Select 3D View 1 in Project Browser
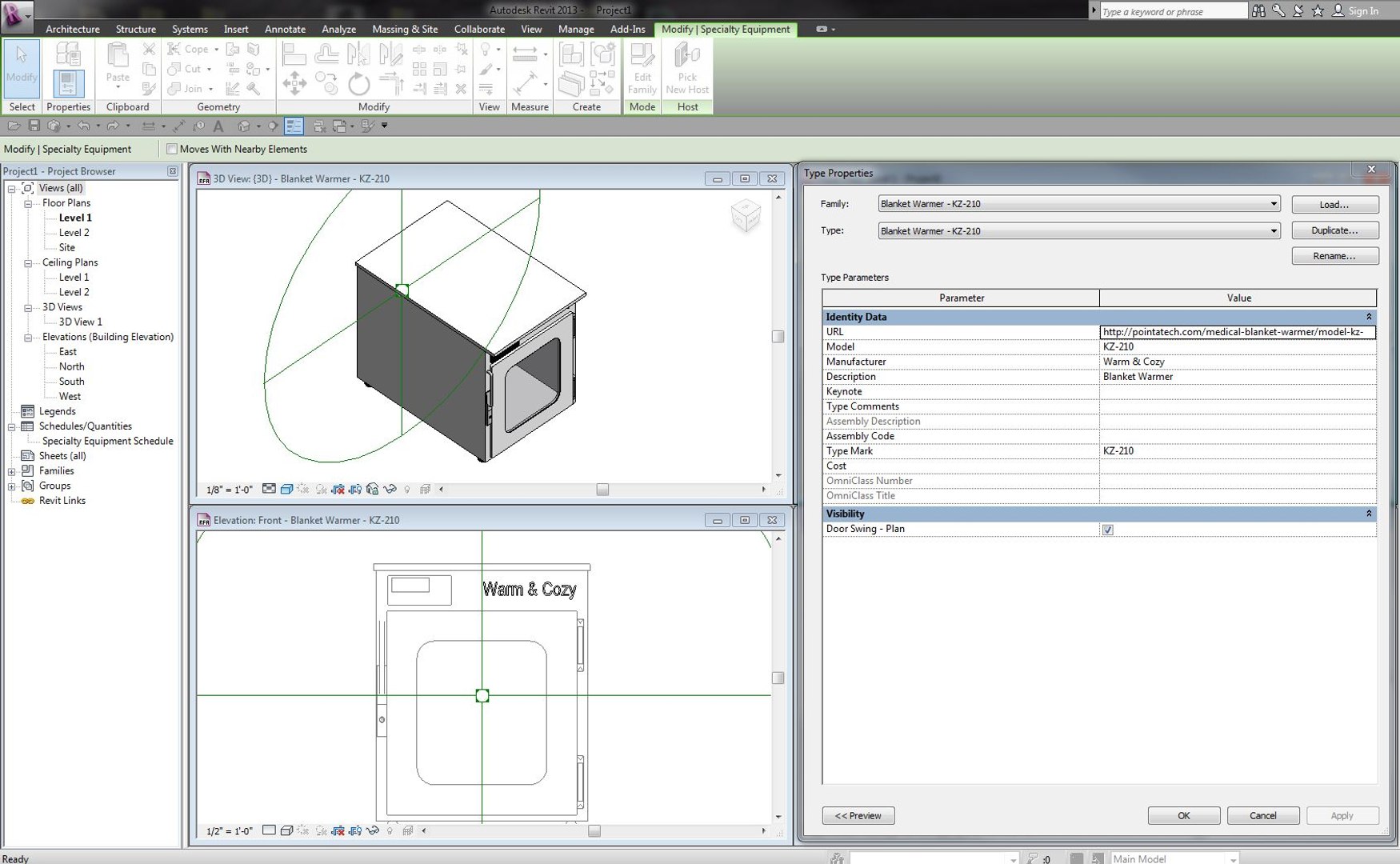 click(x=81, y=322)
